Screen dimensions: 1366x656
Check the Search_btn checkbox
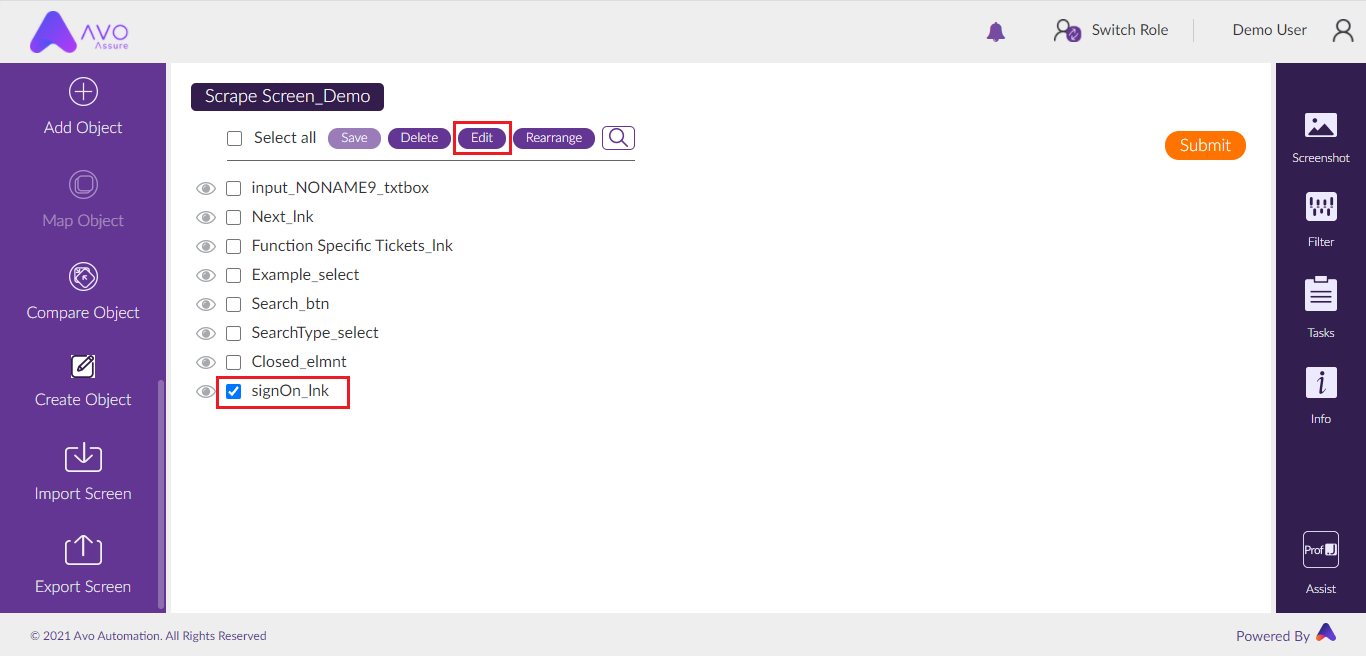(x=233, y=304)
